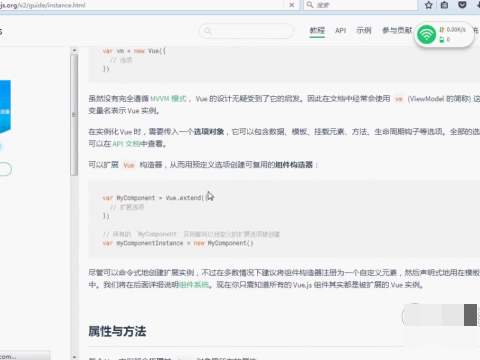Screen dimensions: 480x360
Task: Click code line 'var vm = new Vue({'
Action: [x=134, y=51]
